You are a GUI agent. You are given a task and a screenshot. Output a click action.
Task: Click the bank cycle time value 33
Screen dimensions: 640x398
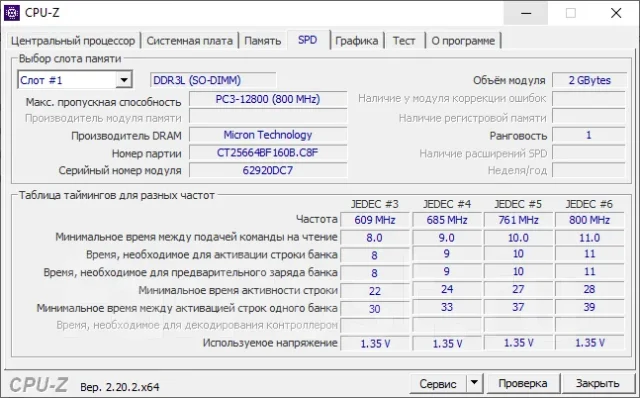[x=447, y=307]
